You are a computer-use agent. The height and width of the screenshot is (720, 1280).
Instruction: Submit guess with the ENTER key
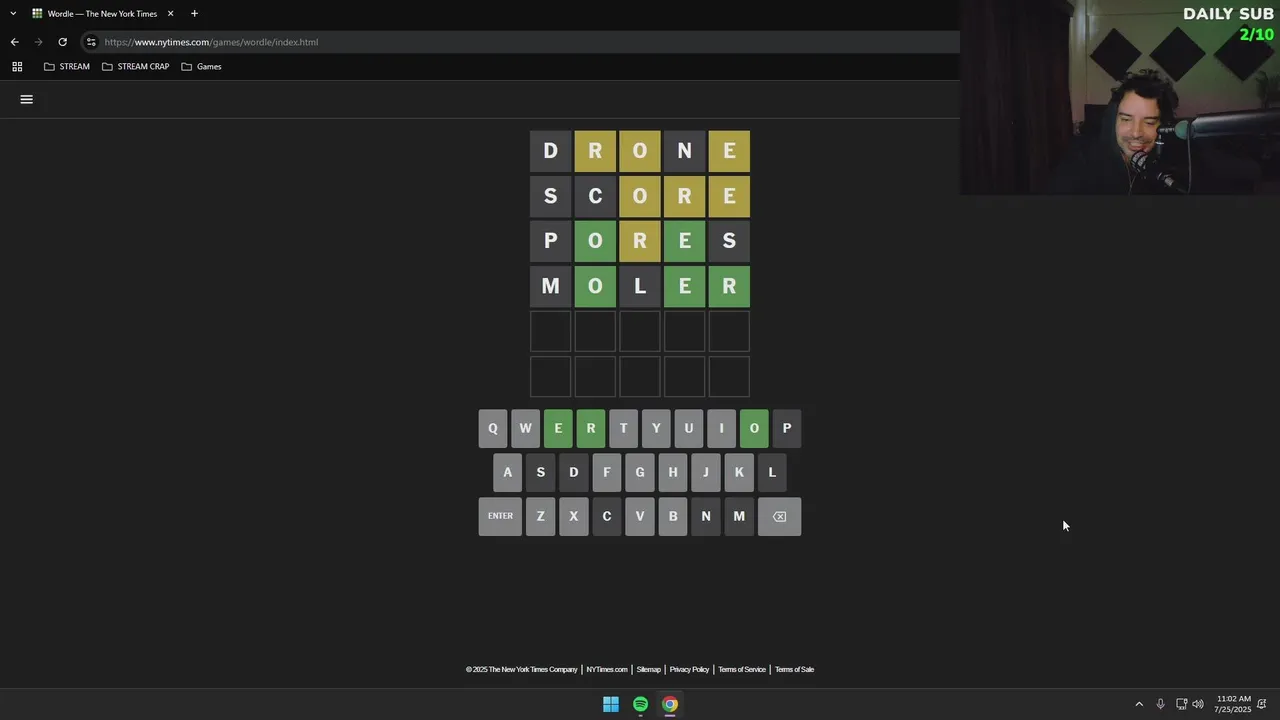tap(500, 516)
